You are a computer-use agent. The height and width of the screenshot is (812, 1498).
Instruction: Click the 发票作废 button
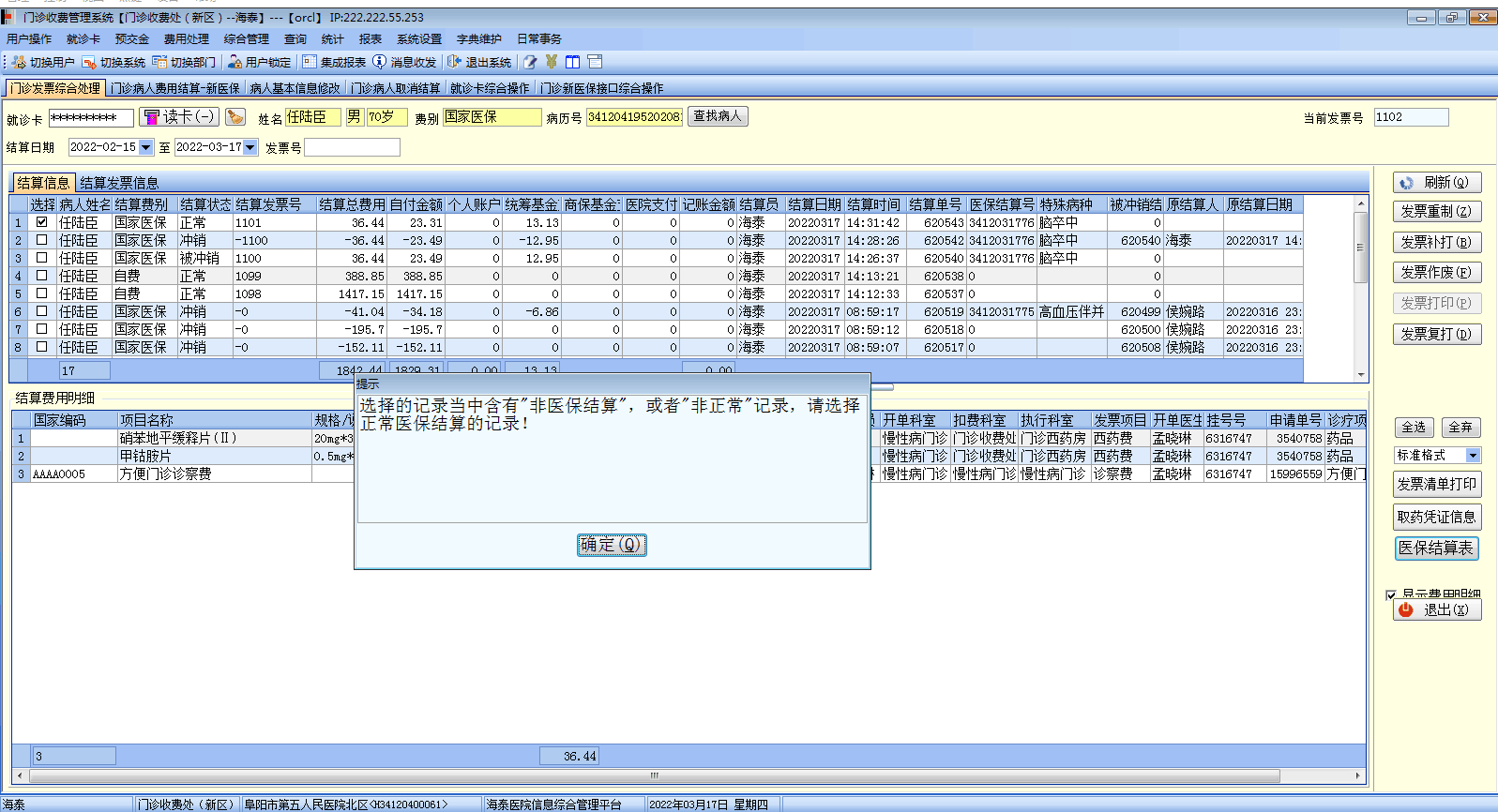coord(1437,273)
